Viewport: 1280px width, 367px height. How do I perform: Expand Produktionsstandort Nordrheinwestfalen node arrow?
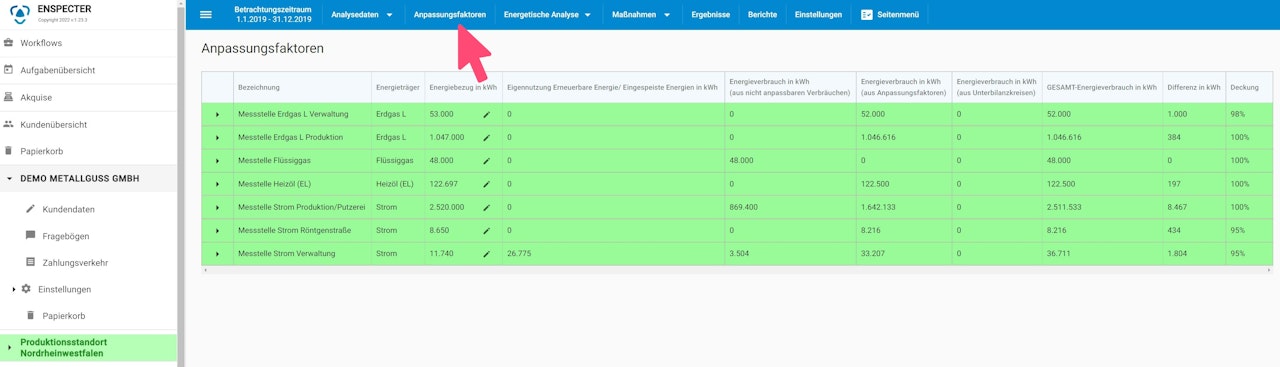[x=9, y=348]
